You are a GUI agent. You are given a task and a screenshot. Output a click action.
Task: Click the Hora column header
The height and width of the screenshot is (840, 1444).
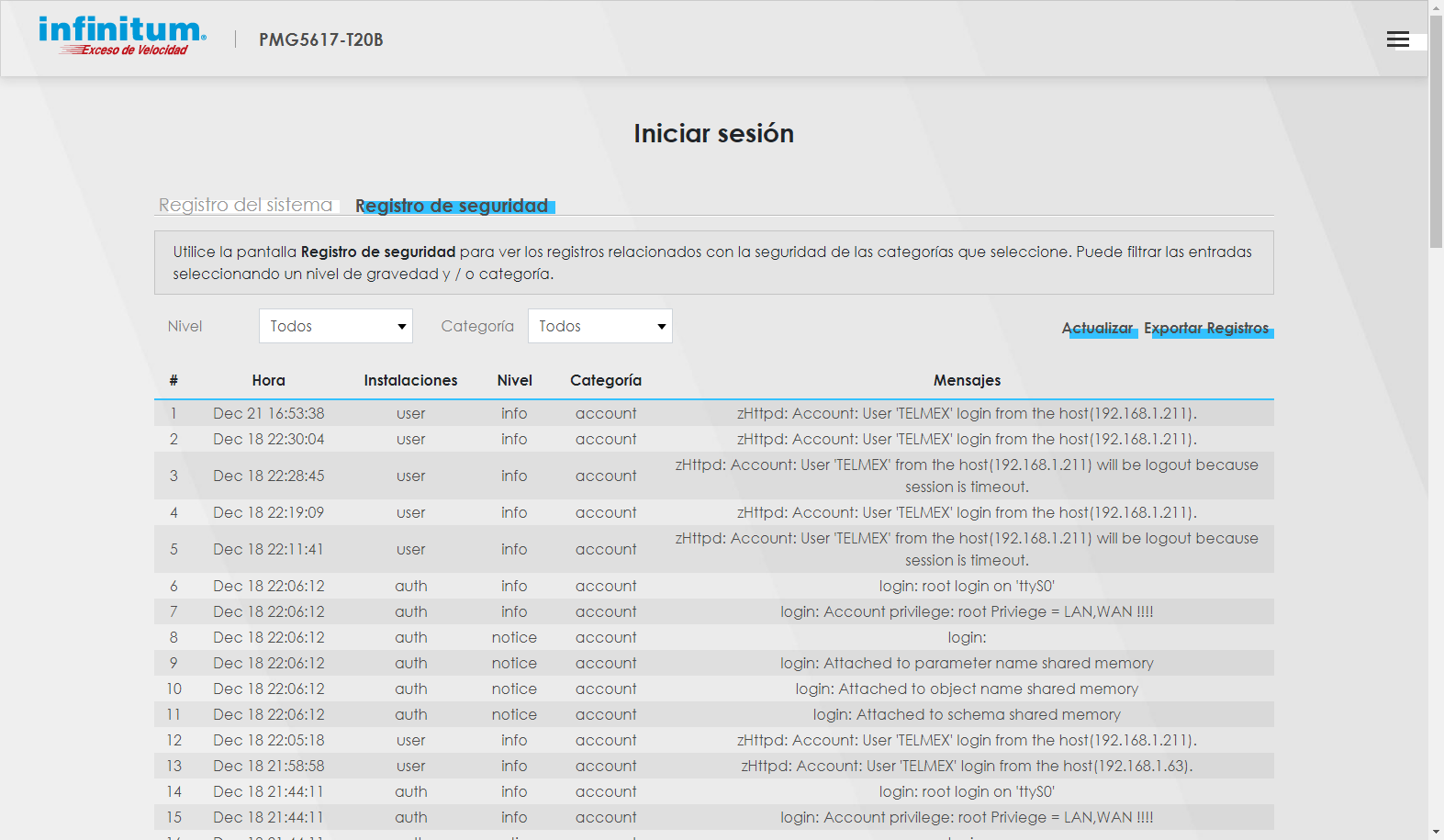[x=268, y=380]
